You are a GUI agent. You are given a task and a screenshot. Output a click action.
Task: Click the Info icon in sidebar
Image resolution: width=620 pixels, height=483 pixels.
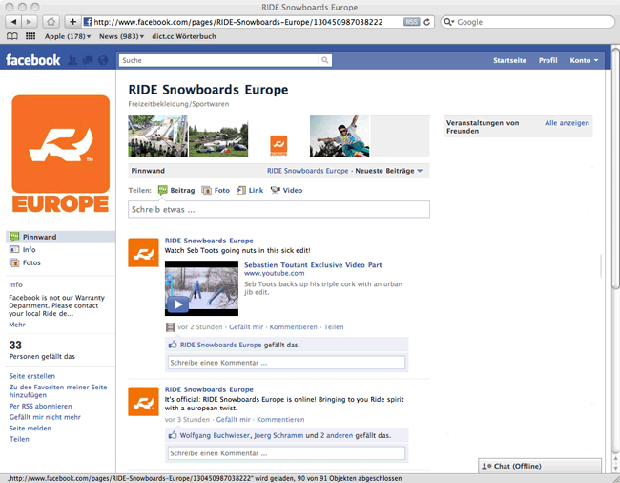point(15,249)
